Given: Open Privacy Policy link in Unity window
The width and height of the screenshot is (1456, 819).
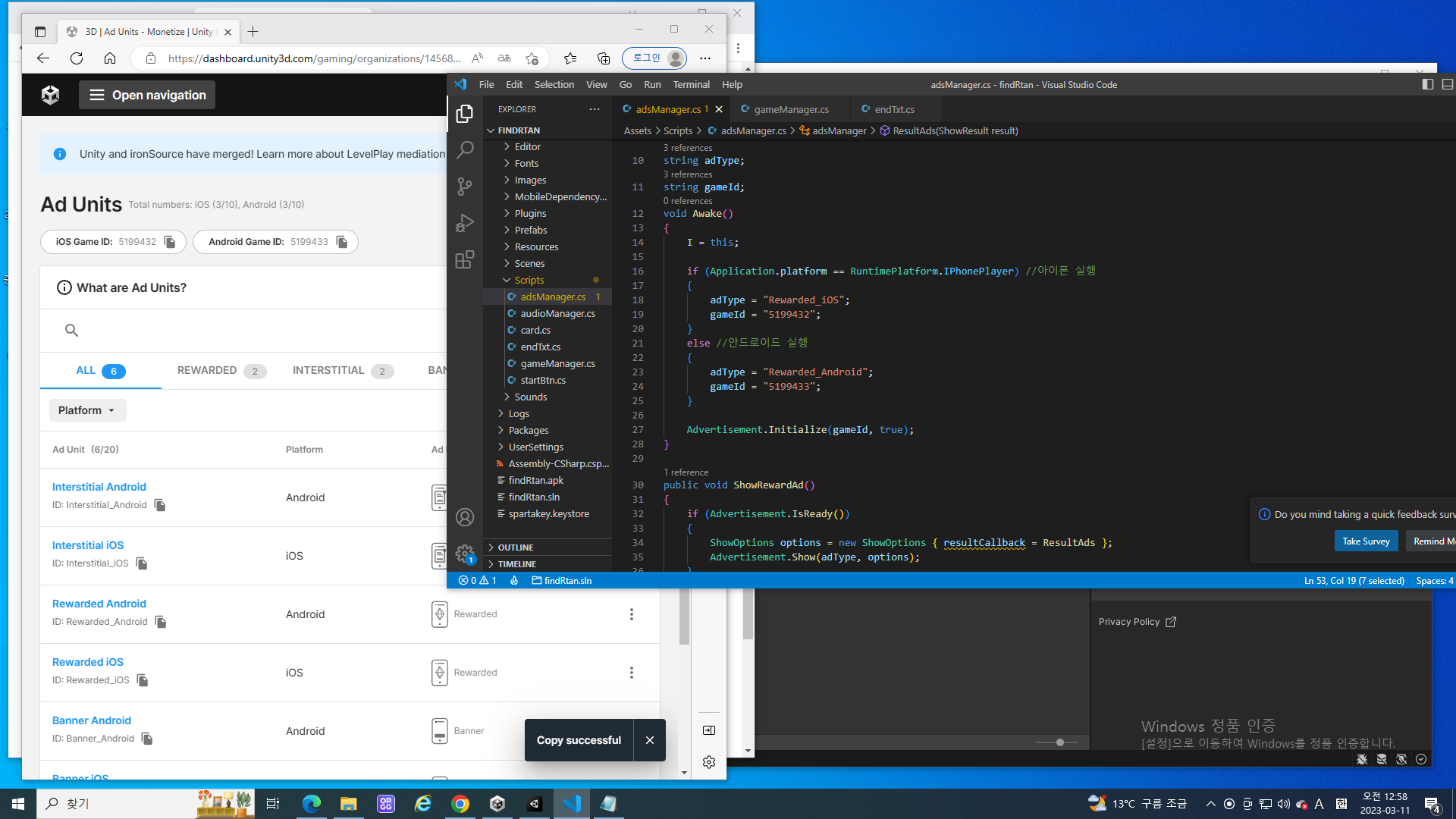Looking at the screenshot, I should pos(1137,622).
